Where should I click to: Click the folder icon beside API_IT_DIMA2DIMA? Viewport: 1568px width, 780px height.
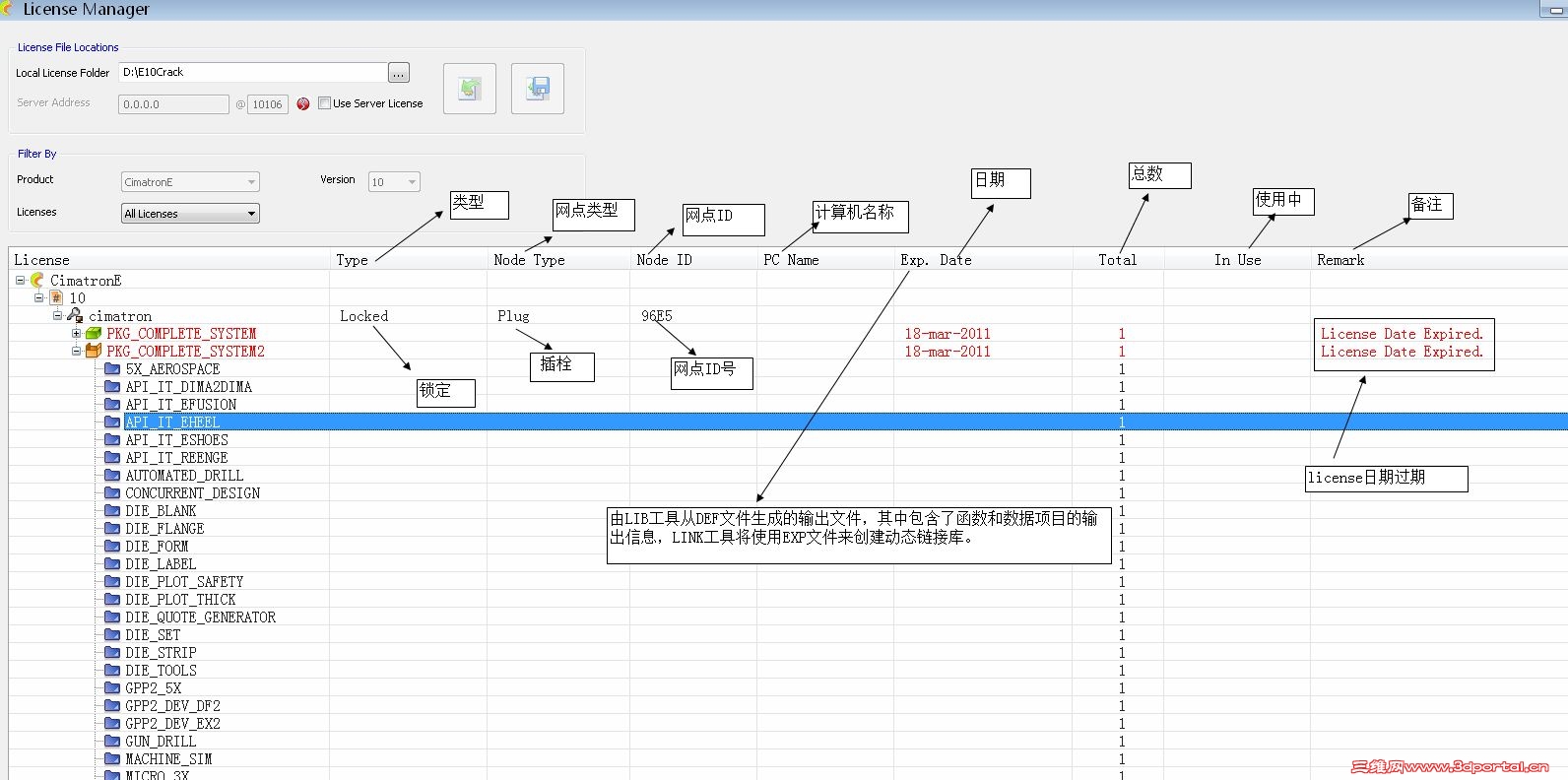tap(112, 387)
